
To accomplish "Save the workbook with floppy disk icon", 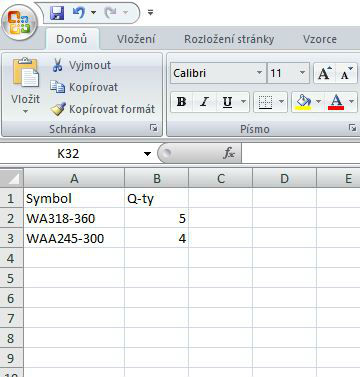I will pos(57,13).
